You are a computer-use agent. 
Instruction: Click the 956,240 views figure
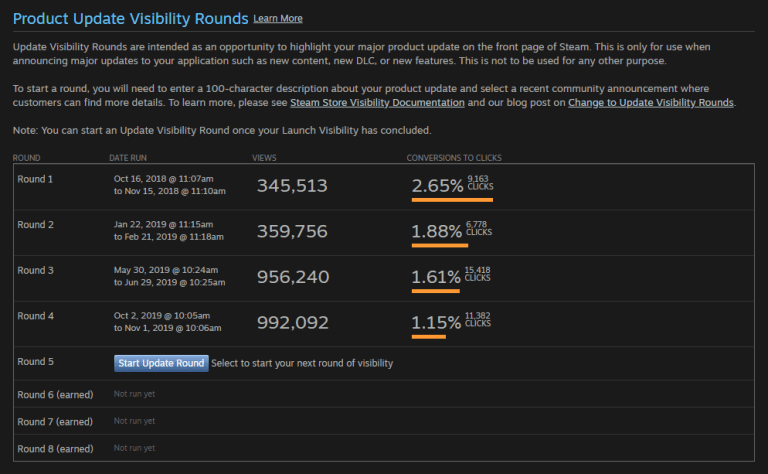click(x=292, y=277)
